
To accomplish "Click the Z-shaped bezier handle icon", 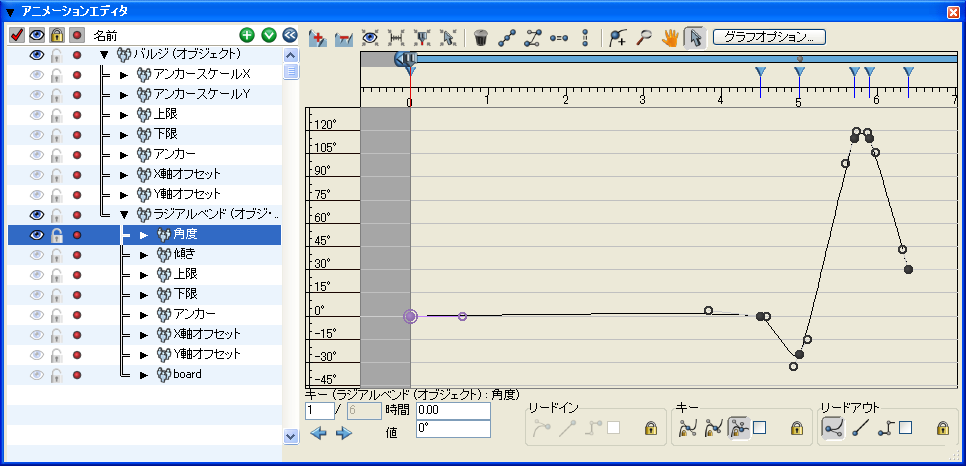I will pos(532,38).
